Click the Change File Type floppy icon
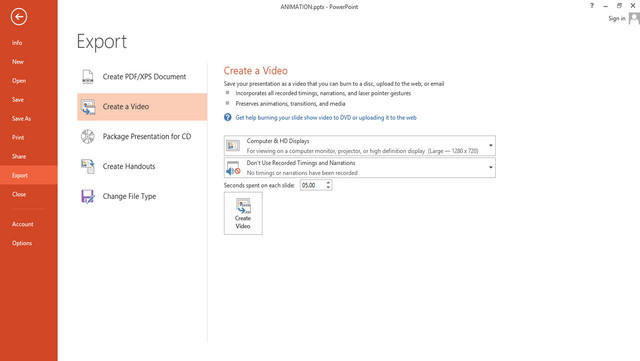This screenshot has width=640, height=361. [x=88, y=196]
